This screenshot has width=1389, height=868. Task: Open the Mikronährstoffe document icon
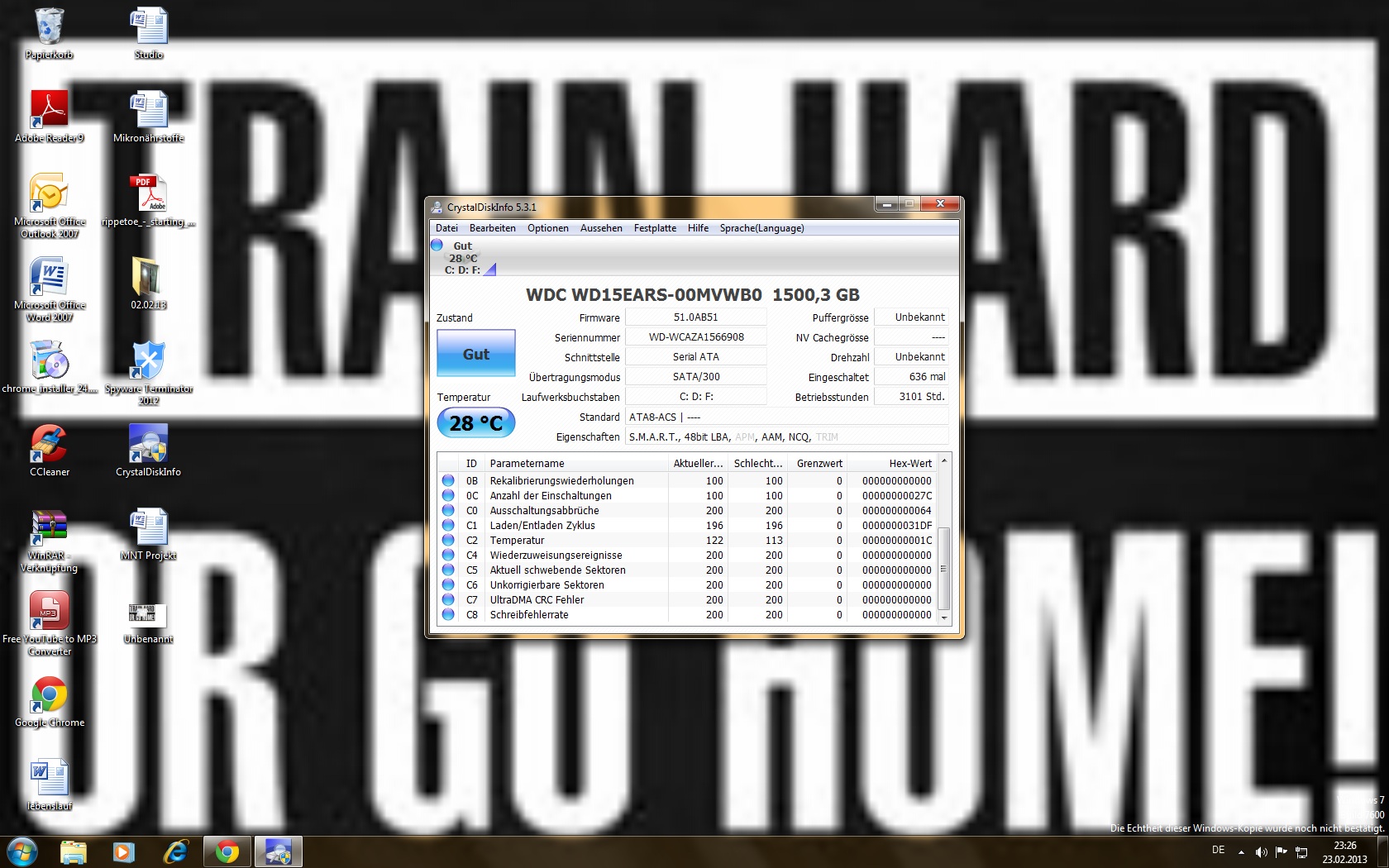click(149, 116)
